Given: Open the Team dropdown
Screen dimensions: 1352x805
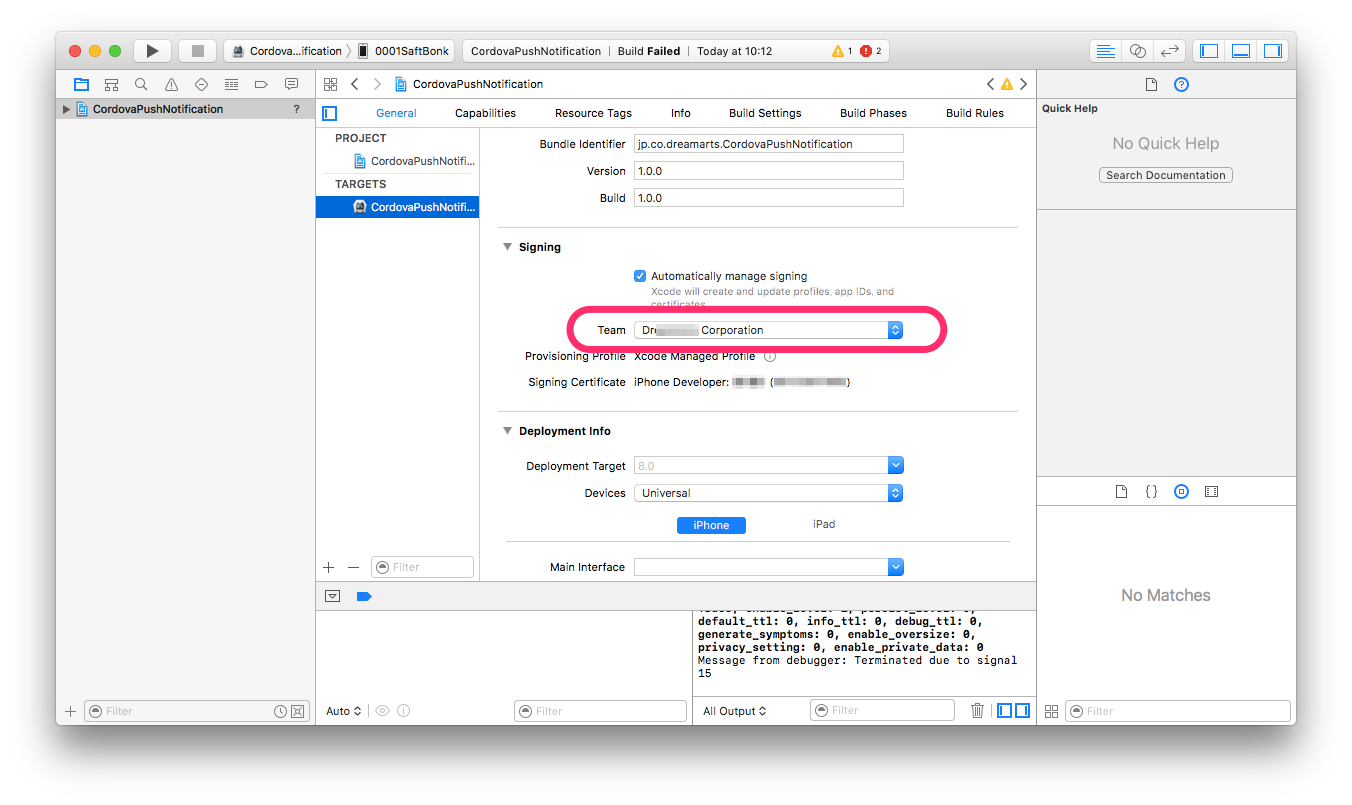Looking at the screenshot, I should click(768, 330).
